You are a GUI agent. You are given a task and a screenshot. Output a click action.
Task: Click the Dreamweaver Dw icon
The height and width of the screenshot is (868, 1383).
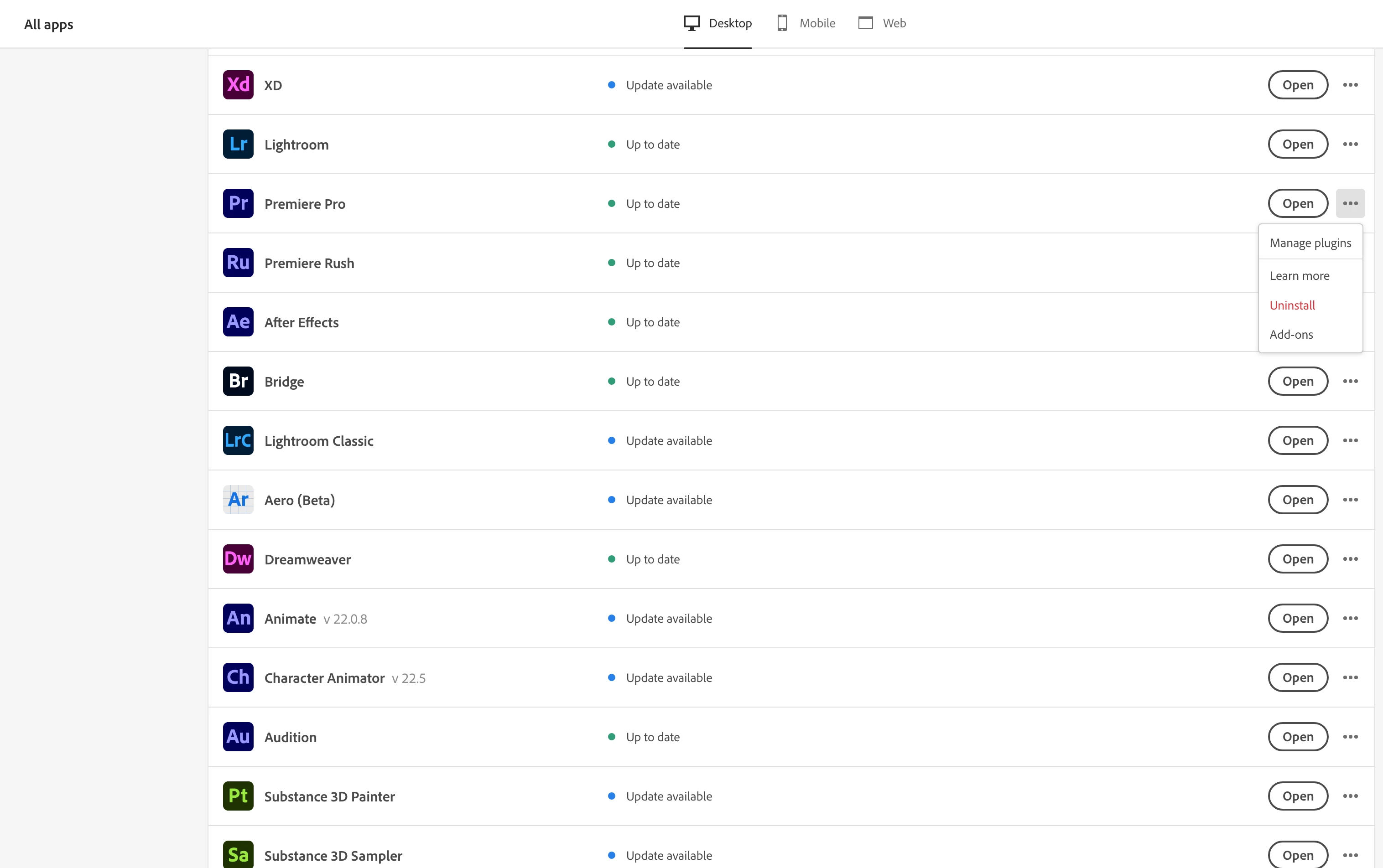point(238,558)
